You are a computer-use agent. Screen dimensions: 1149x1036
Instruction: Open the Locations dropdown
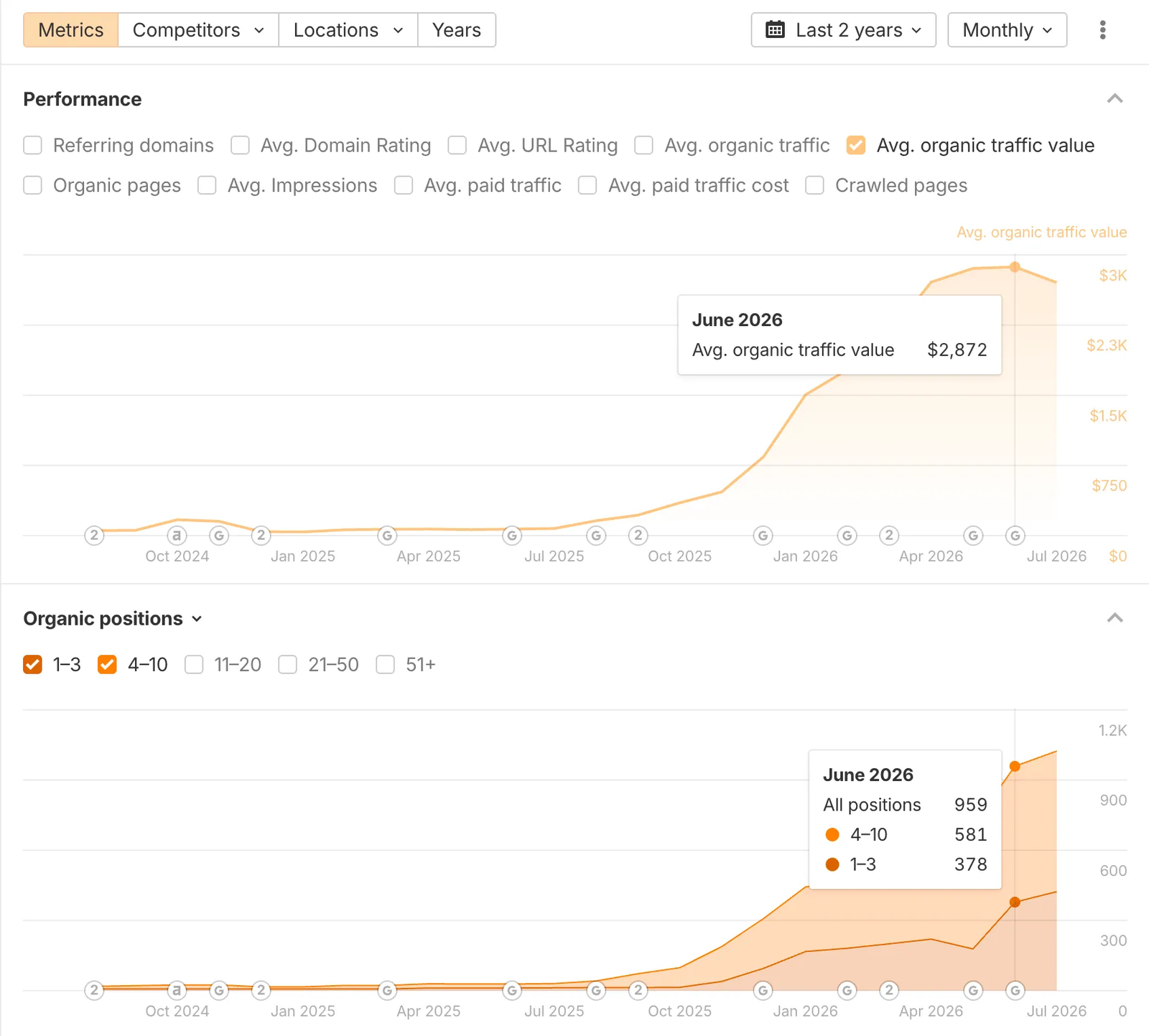[348, 30]
